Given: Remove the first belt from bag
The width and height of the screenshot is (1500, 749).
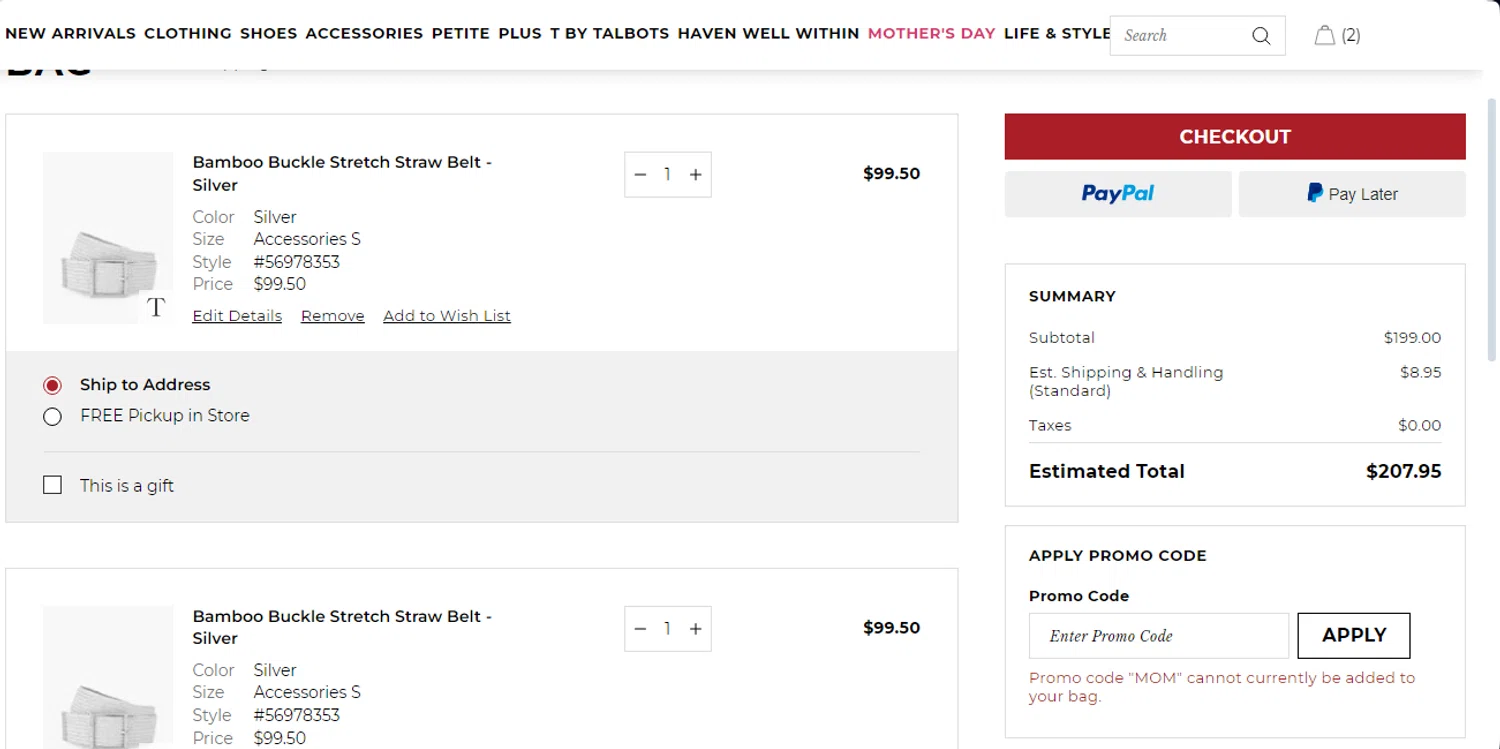Looking at the screenshot, I should pyautogui.click(x=333, y=316).
